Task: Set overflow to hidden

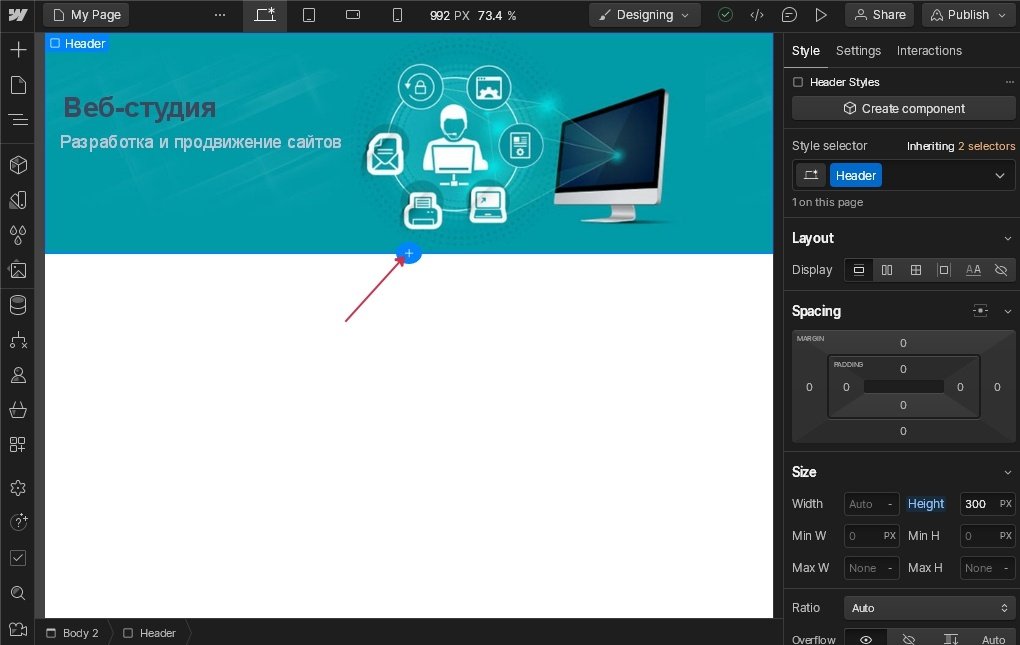Action: 909,639
